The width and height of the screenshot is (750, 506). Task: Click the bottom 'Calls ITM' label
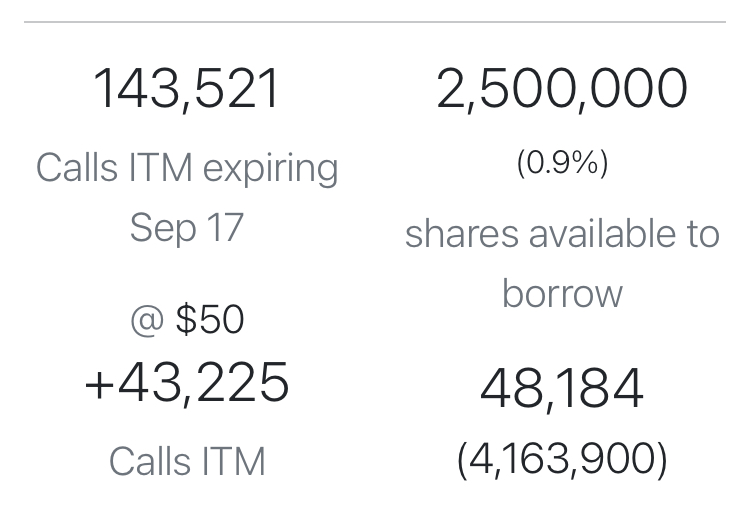187,461
